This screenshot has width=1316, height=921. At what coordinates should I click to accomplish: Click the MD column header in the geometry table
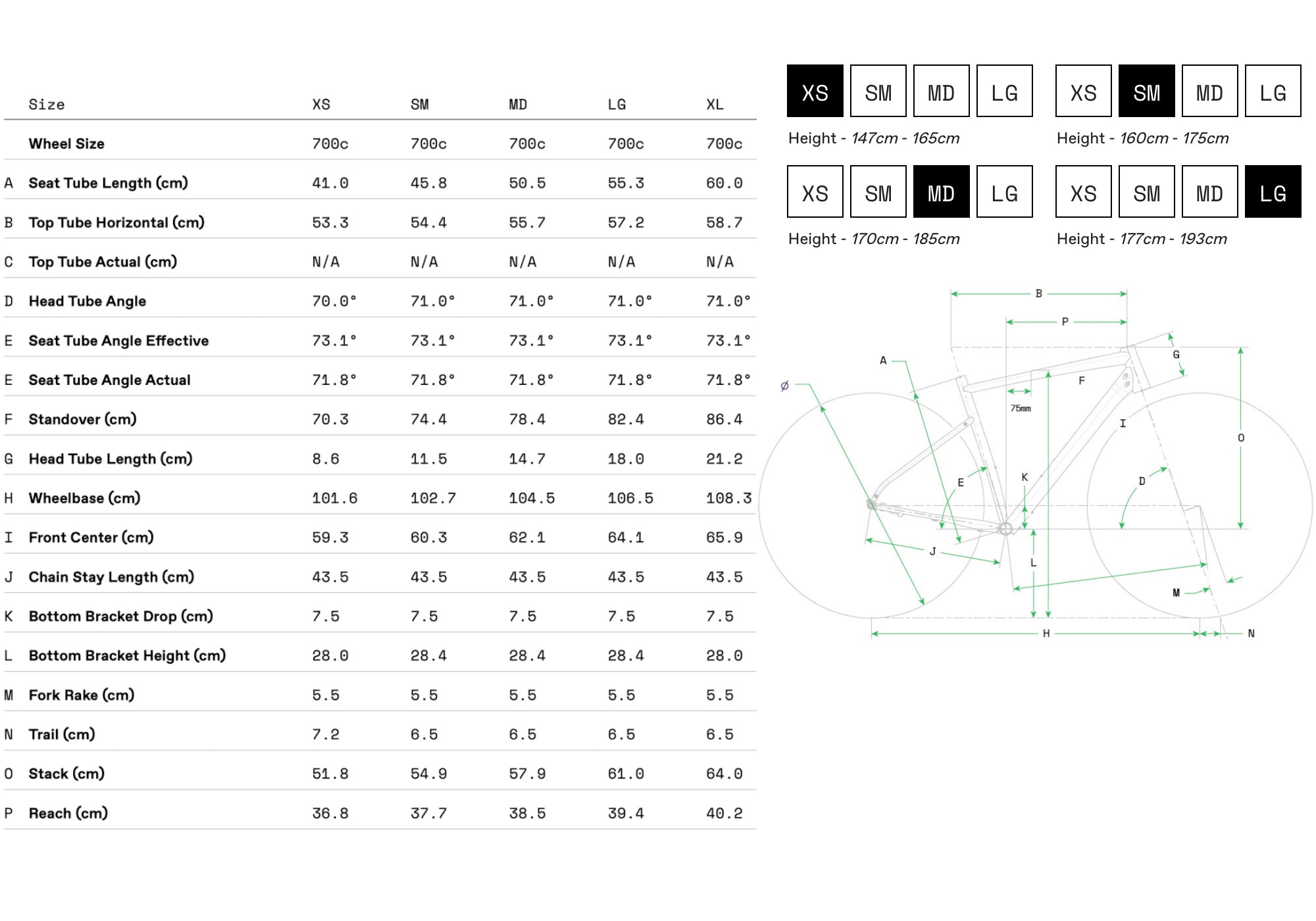[518, 105]
